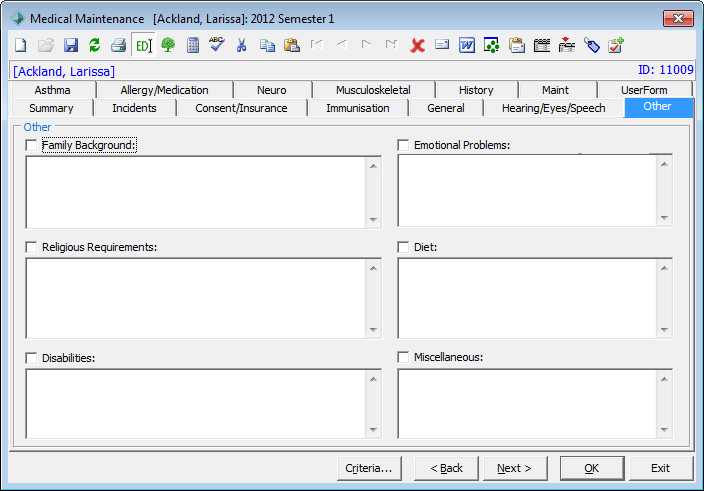This screenshot has height=491, width=704.
Task: Click the small card icon after the red X
Action: 442,44
